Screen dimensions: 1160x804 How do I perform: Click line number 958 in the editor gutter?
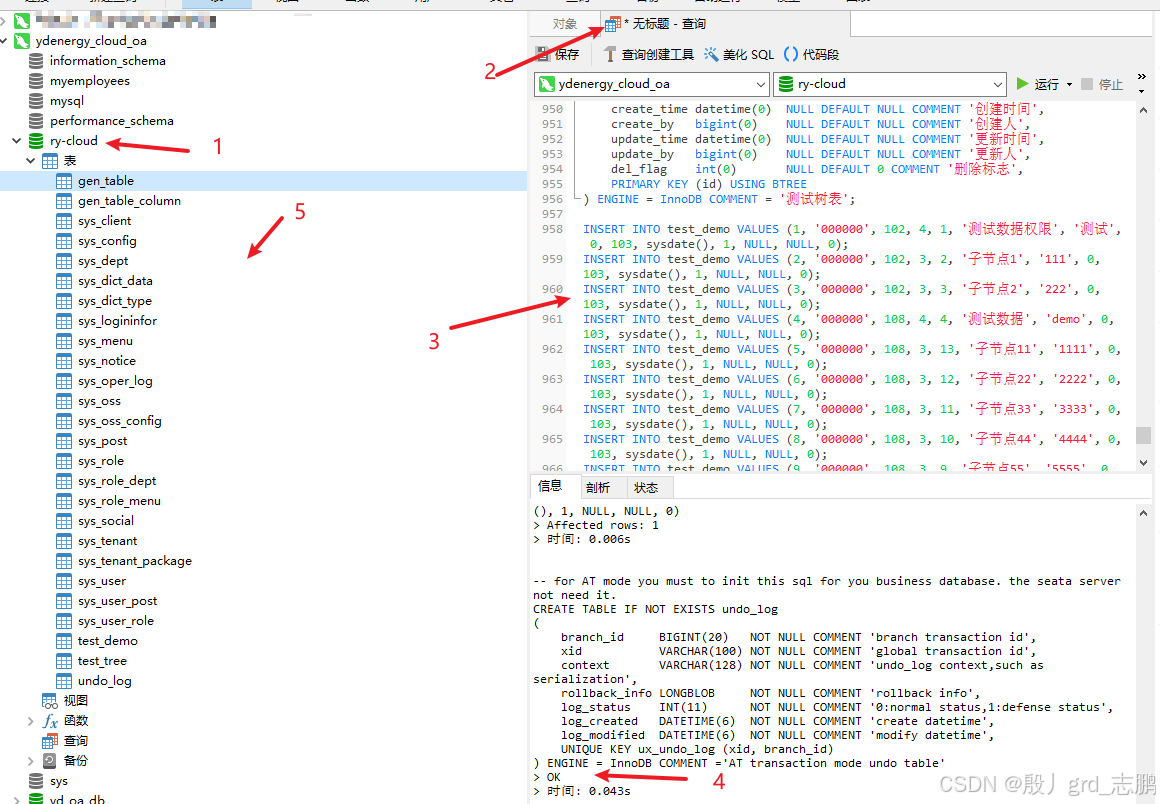pos(552,229)
